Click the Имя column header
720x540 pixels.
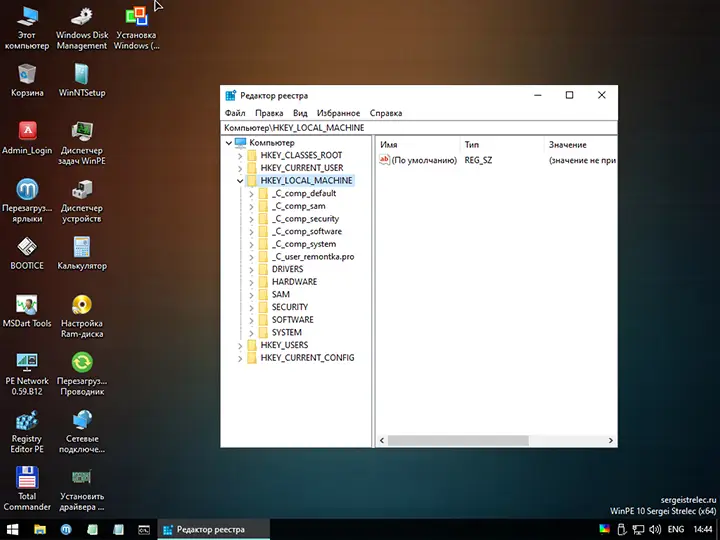[418, 145]
